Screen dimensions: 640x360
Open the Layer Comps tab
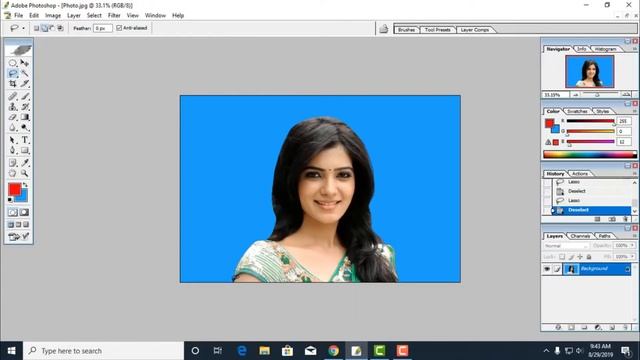475,30
